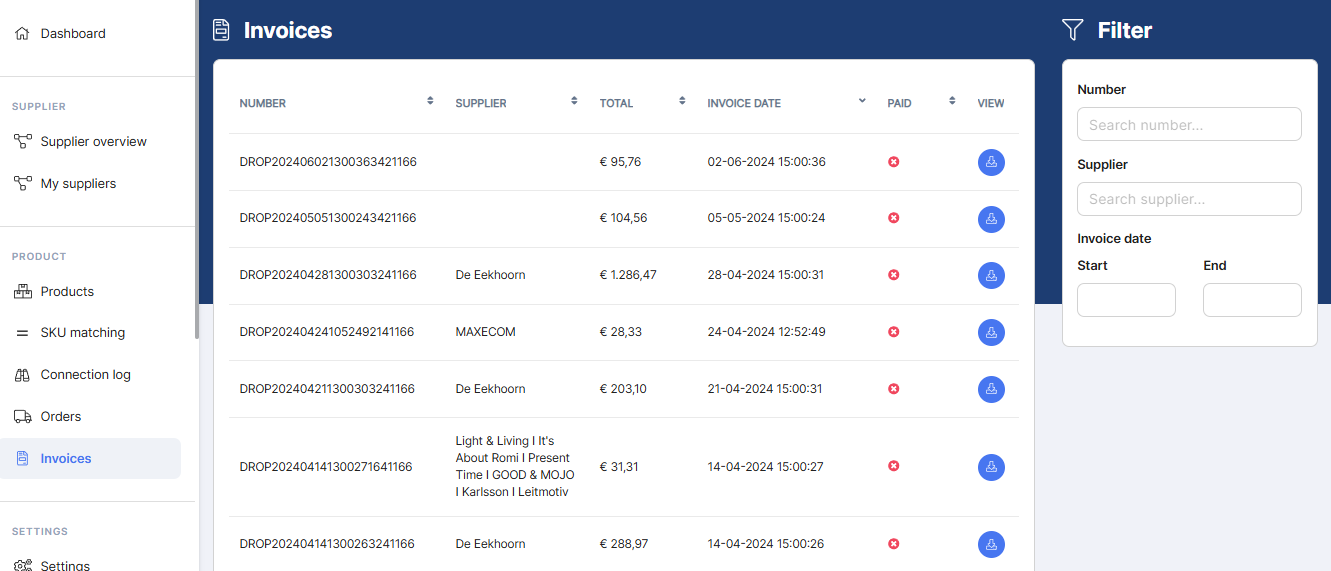Click download icon for € 104,56 invoice
This screenshot has height=571, width=1331.
(991, 219)
